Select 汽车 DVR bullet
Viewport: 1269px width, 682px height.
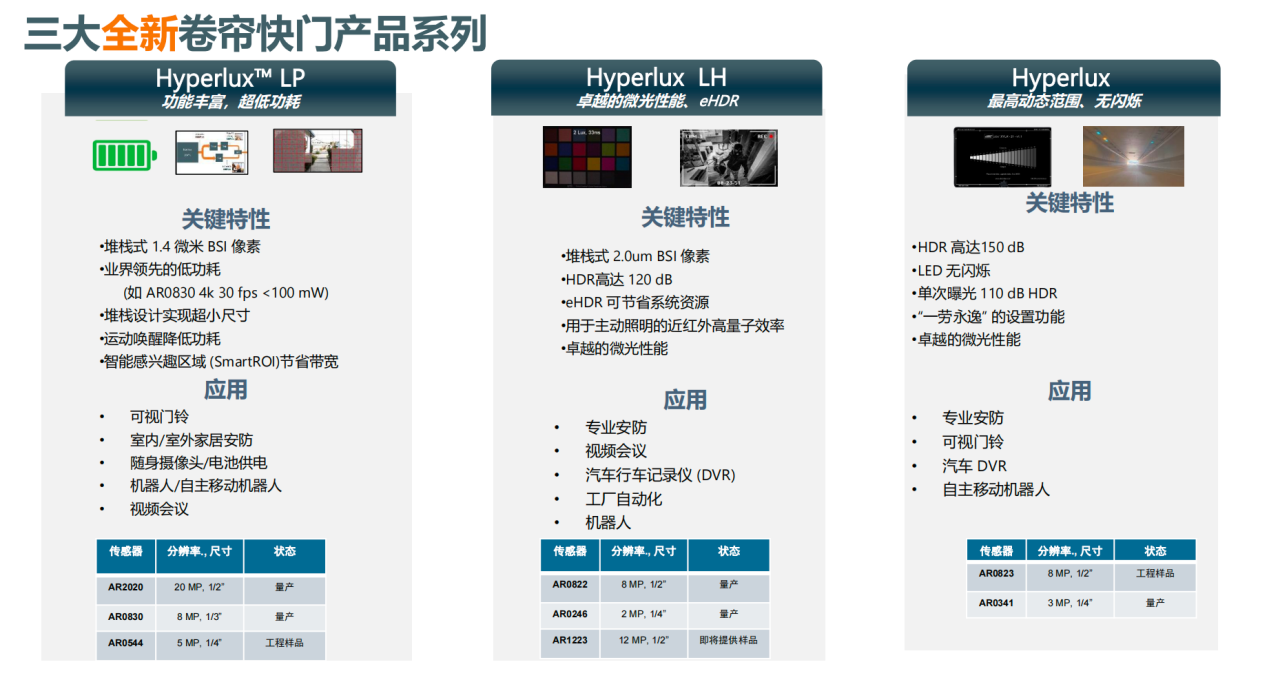tap(974, 466)
